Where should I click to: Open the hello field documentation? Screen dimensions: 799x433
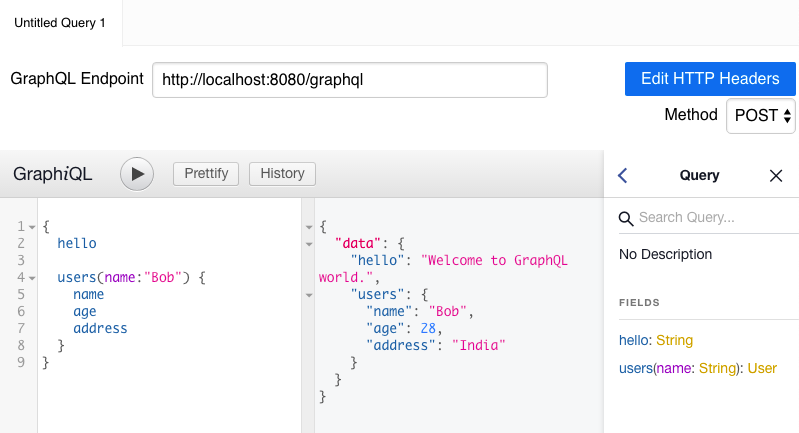click(633, 340)
